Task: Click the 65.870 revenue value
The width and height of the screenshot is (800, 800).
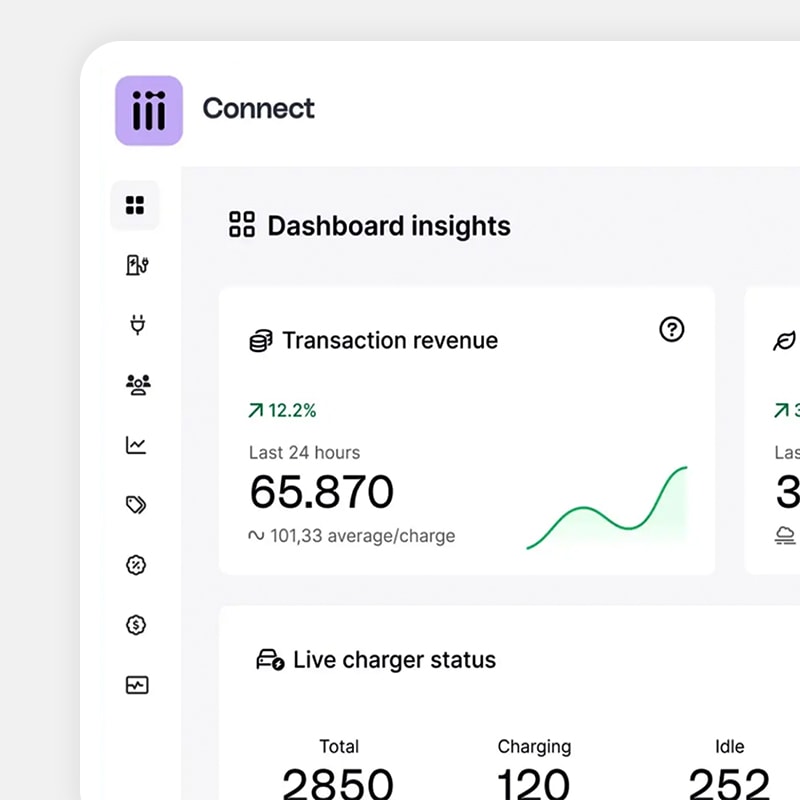Action: coord(321,492)
